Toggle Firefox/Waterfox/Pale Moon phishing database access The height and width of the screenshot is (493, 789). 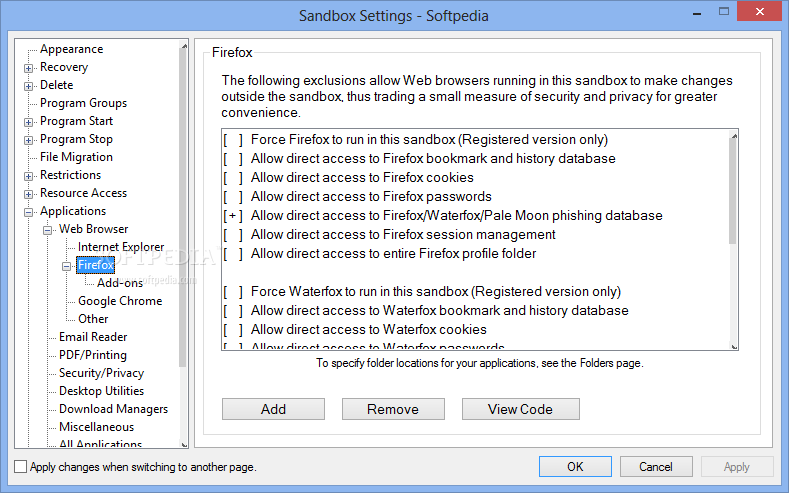(233, 216)
